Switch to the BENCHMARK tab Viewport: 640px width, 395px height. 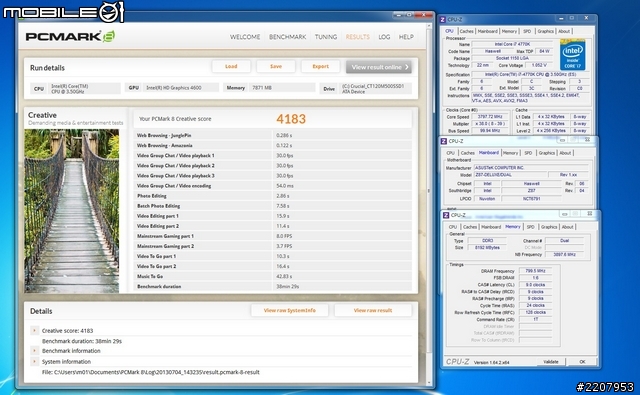(x=287, y=37)
